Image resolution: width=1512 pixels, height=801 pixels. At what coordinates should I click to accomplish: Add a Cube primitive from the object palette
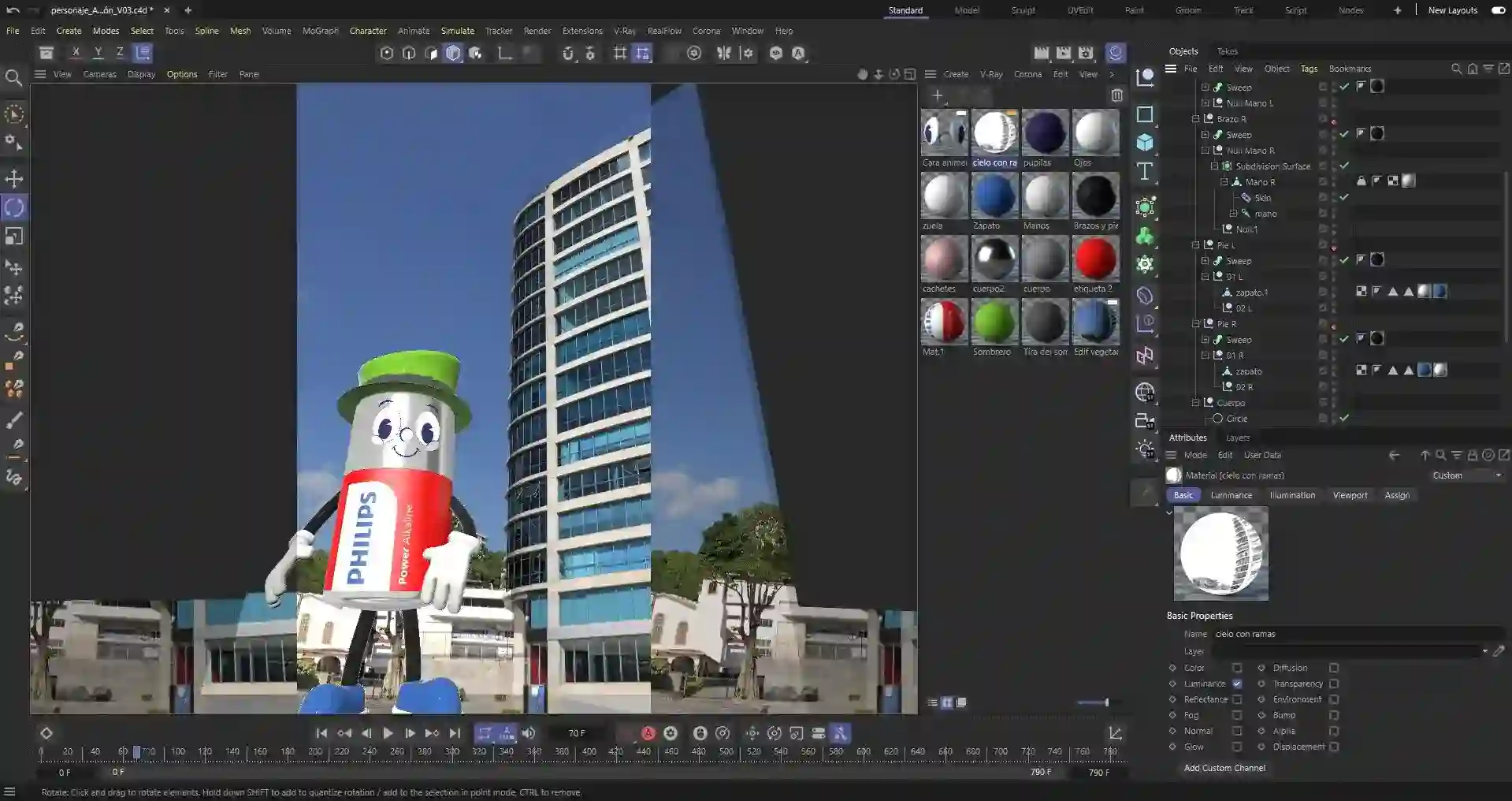(1145, 142)
